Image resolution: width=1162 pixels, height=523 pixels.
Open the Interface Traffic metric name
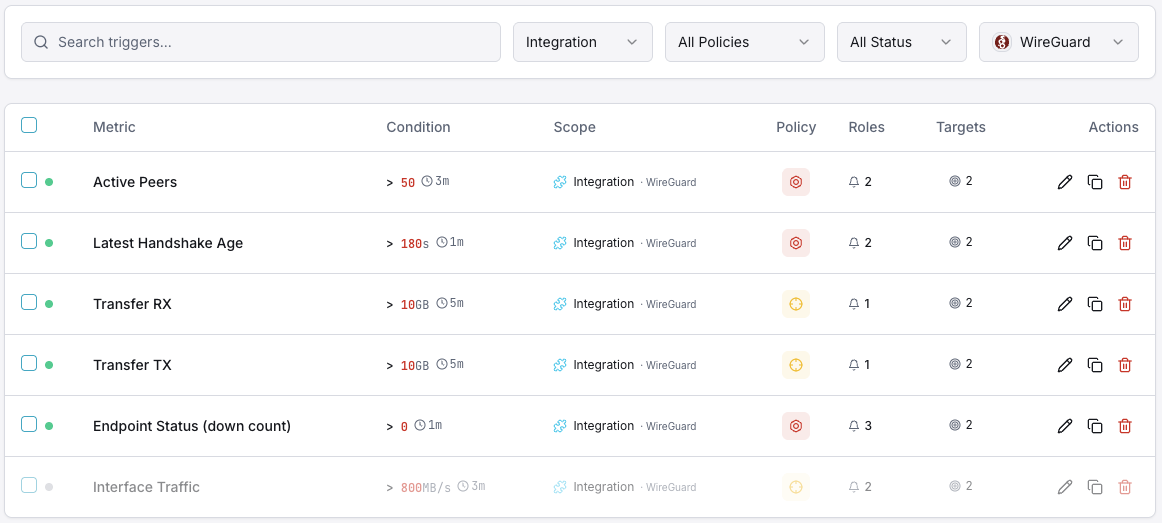coord(146,487)
